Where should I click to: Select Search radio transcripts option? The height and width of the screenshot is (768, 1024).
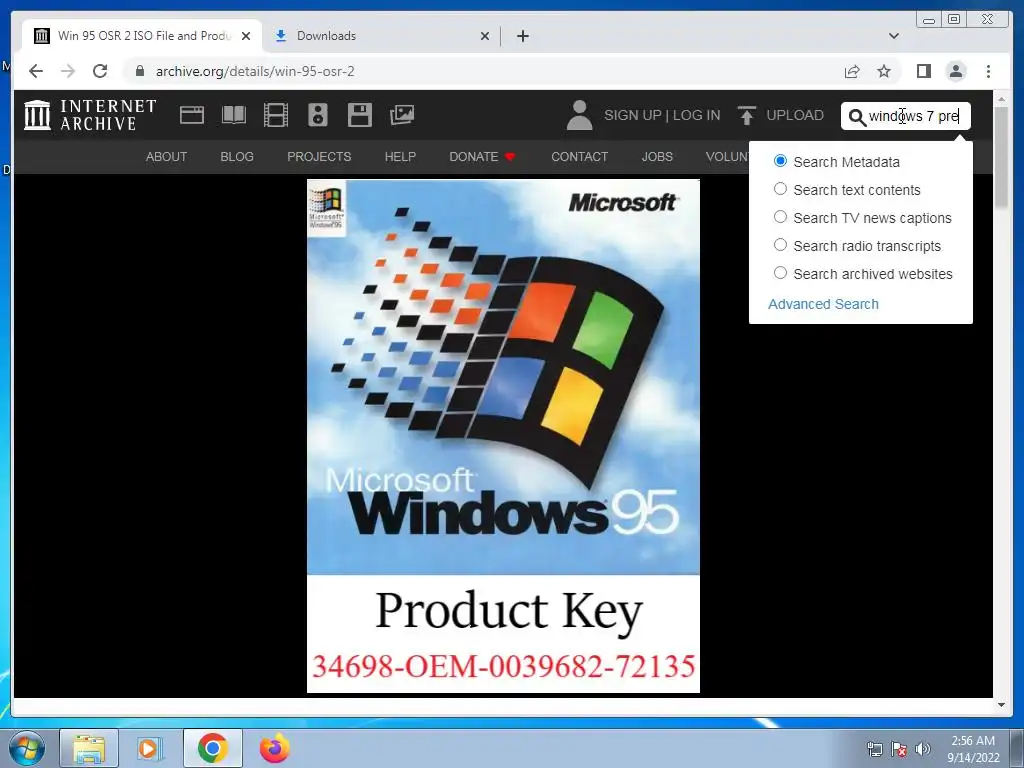(780, 245)
